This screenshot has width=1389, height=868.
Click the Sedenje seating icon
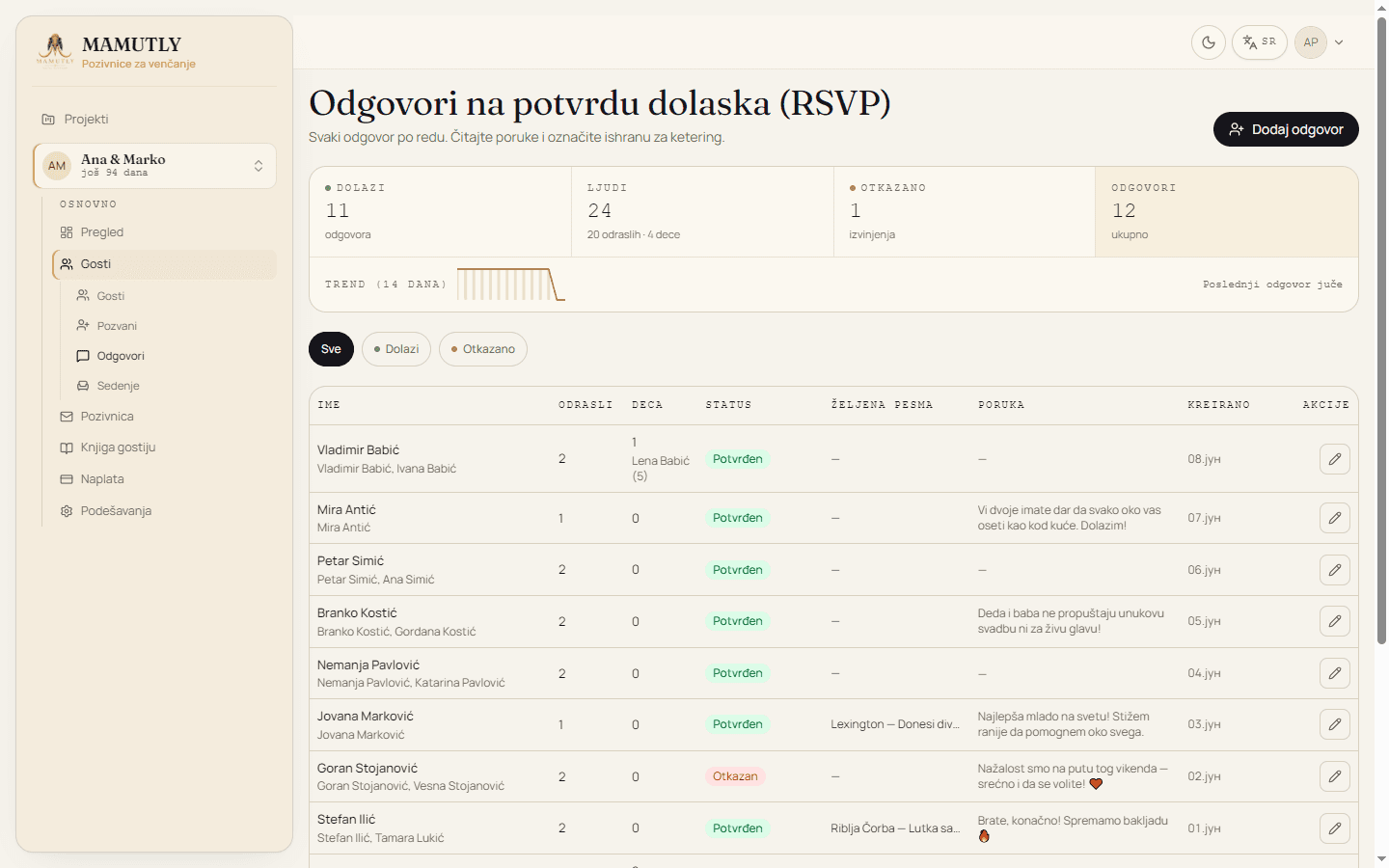(83, 386)
